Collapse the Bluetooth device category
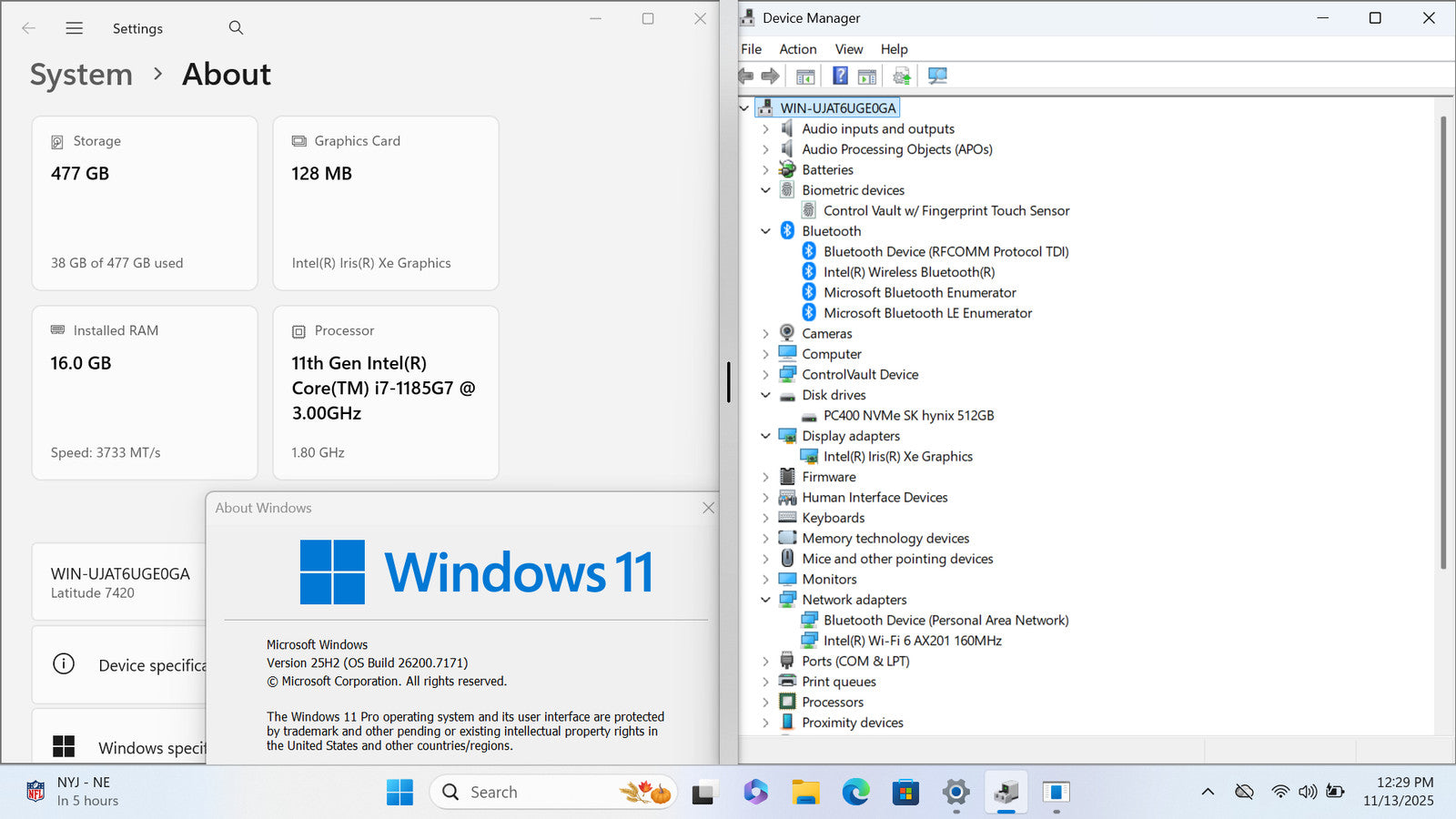The height and width of the screenshot is (819, 1456). pos(765,231)
